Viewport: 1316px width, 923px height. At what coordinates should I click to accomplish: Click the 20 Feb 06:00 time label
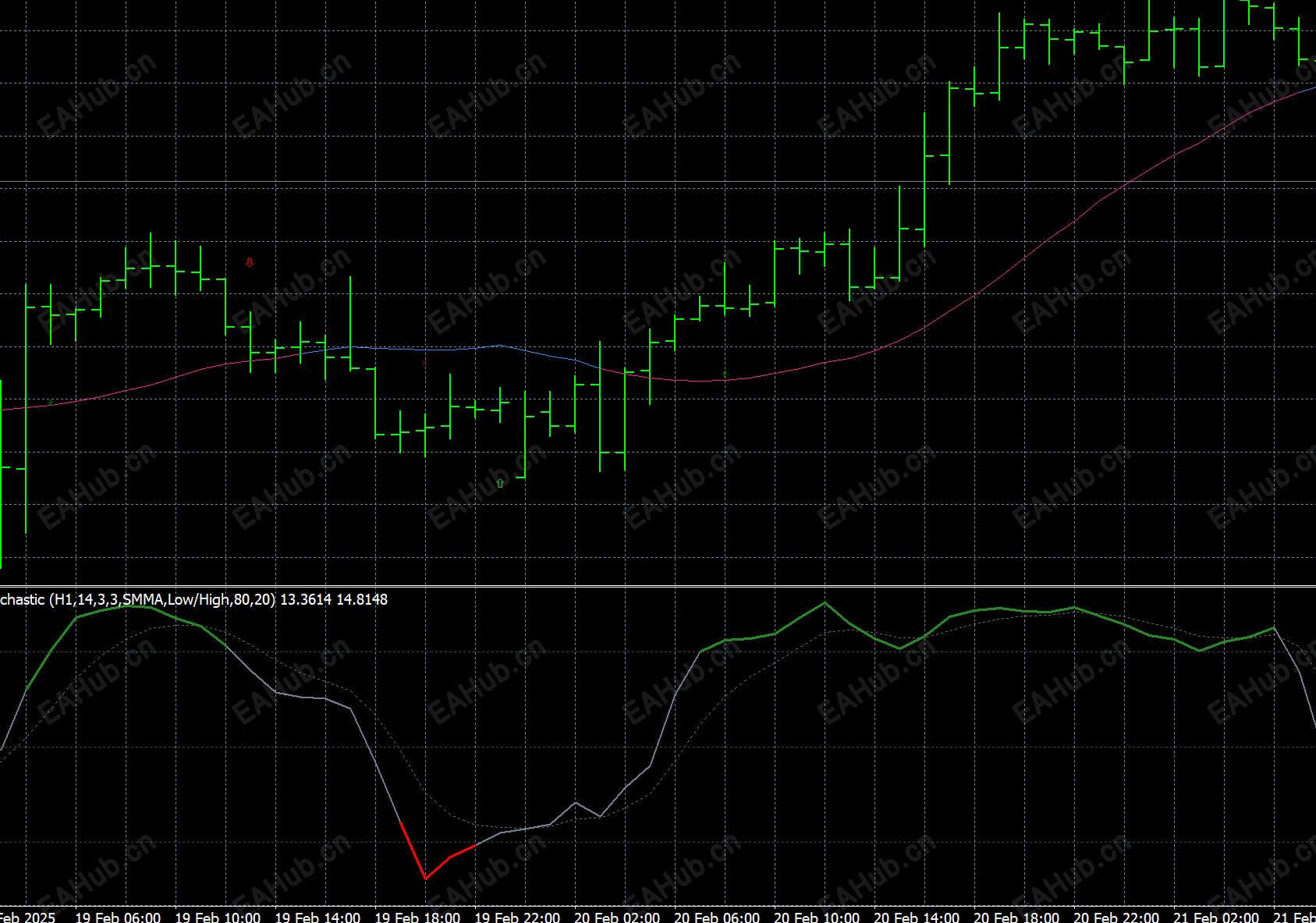(717, 917)
